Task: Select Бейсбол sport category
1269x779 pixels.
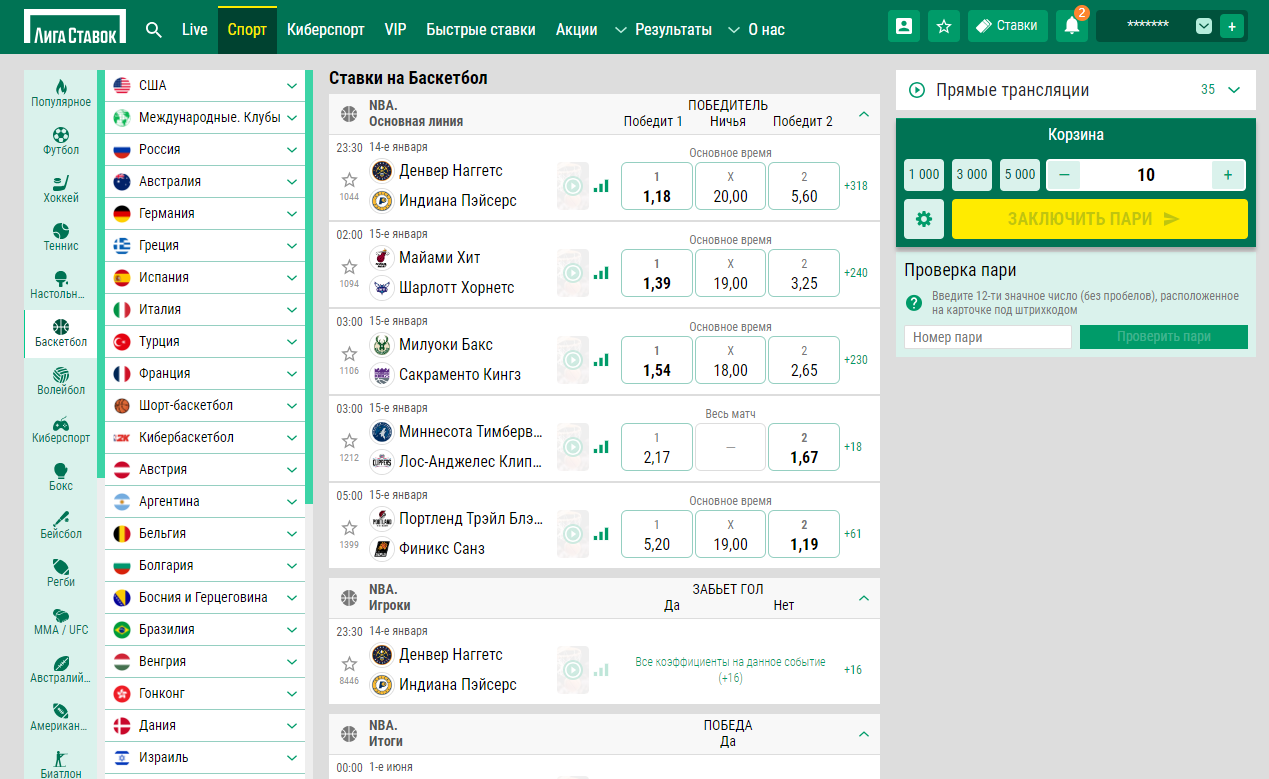Action: coord(61,526)
